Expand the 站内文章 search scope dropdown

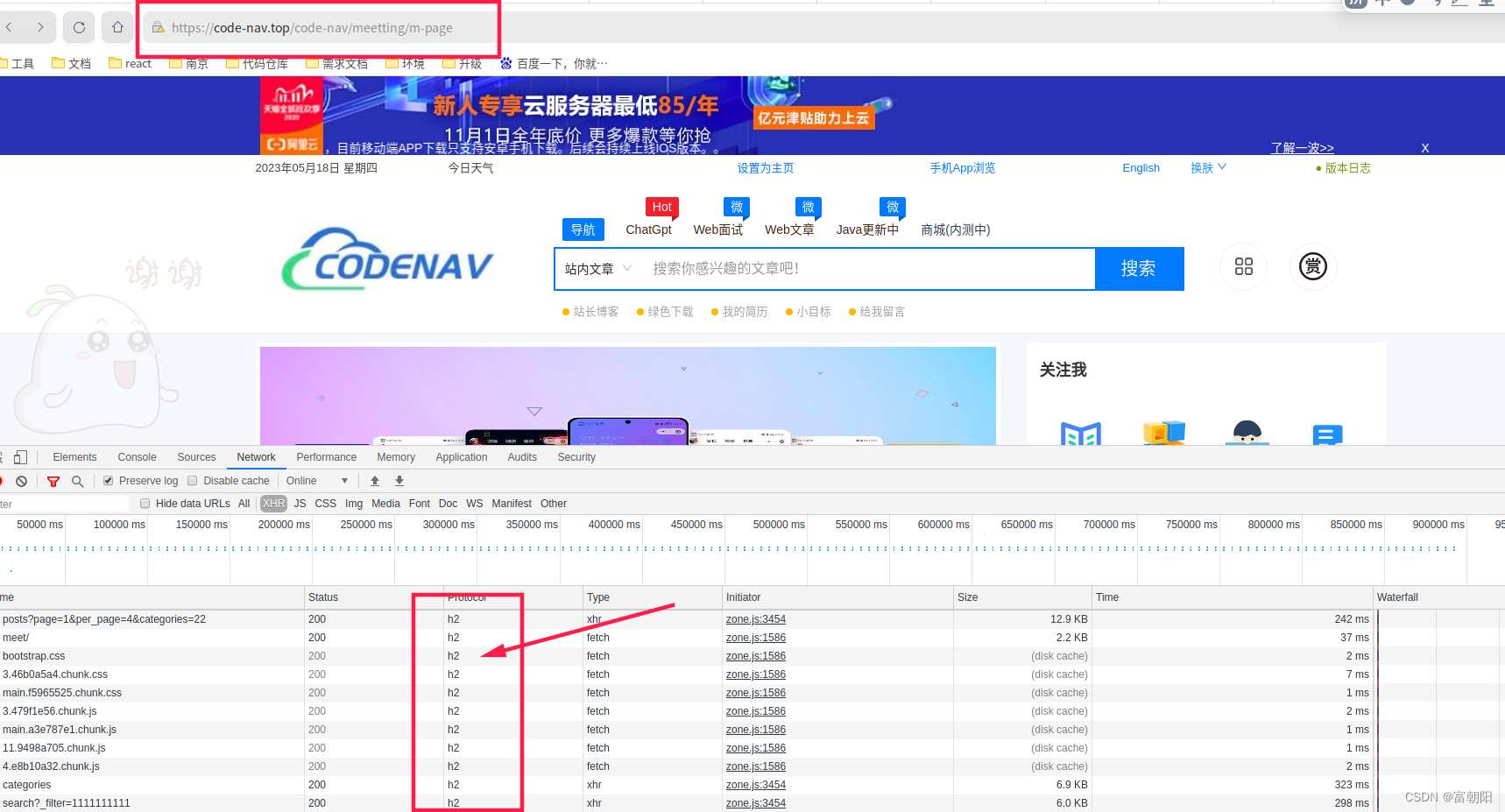[598, 269]
